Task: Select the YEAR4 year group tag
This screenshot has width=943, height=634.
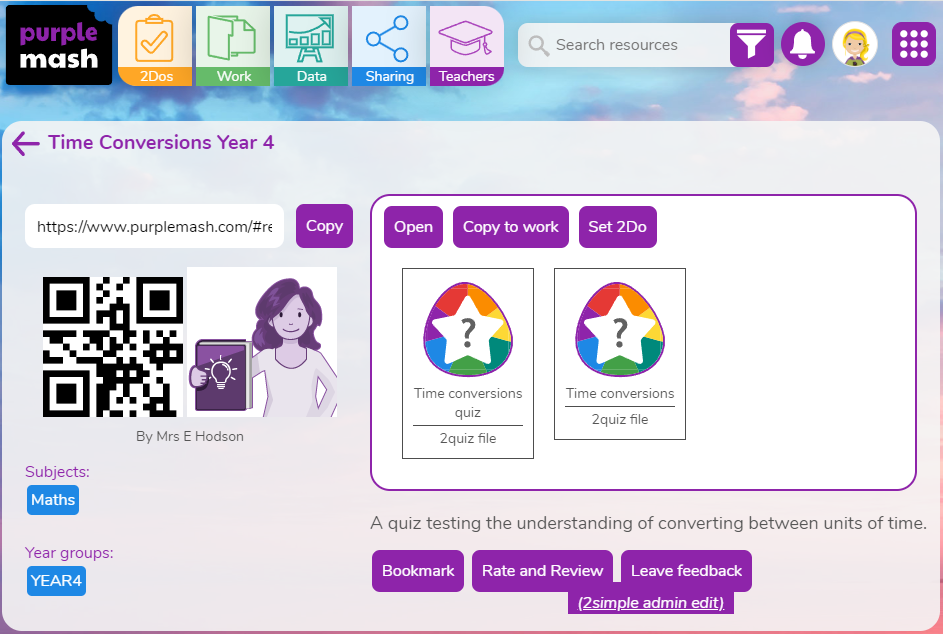Action: [56, 580]
